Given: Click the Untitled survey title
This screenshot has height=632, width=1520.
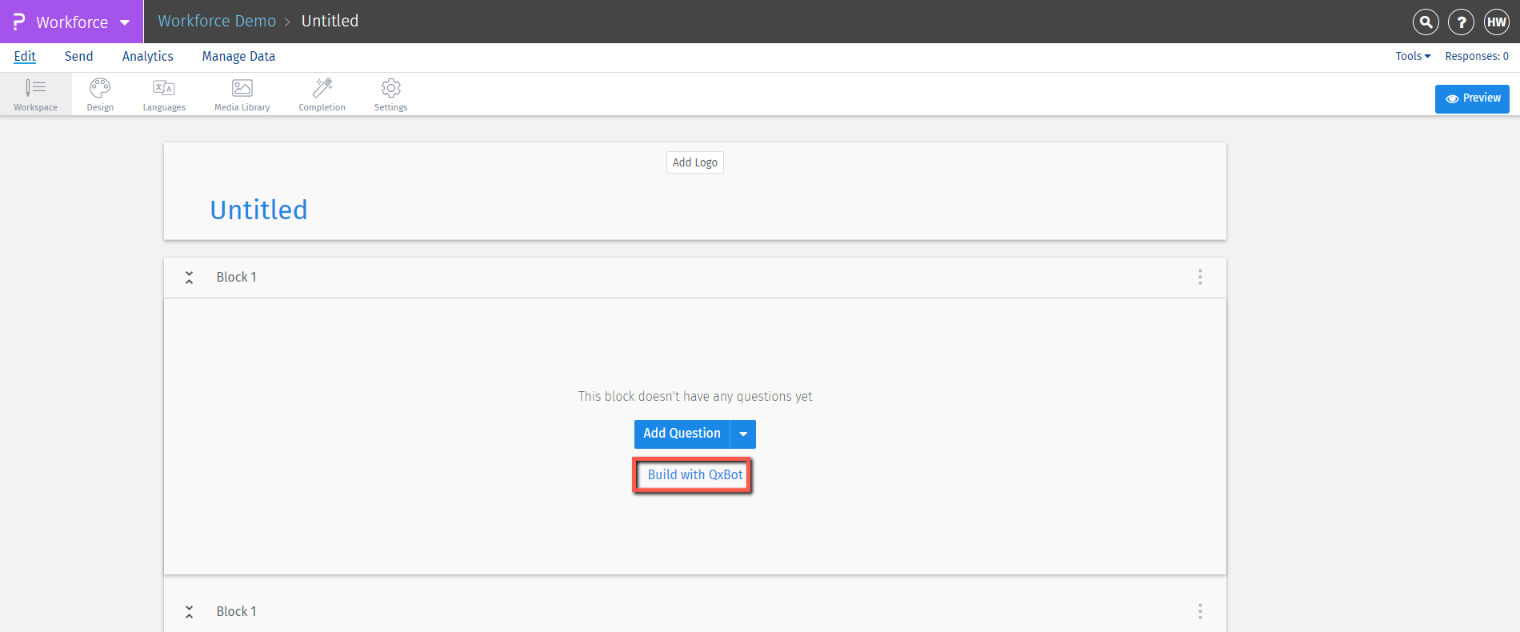Looking at the screenshot, I should 259,210.
